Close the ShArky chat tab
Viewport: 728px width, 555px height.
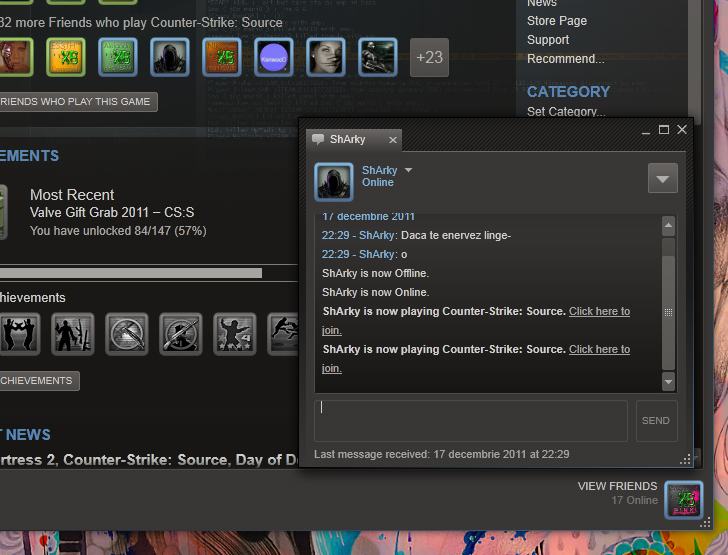coord(393,140)
